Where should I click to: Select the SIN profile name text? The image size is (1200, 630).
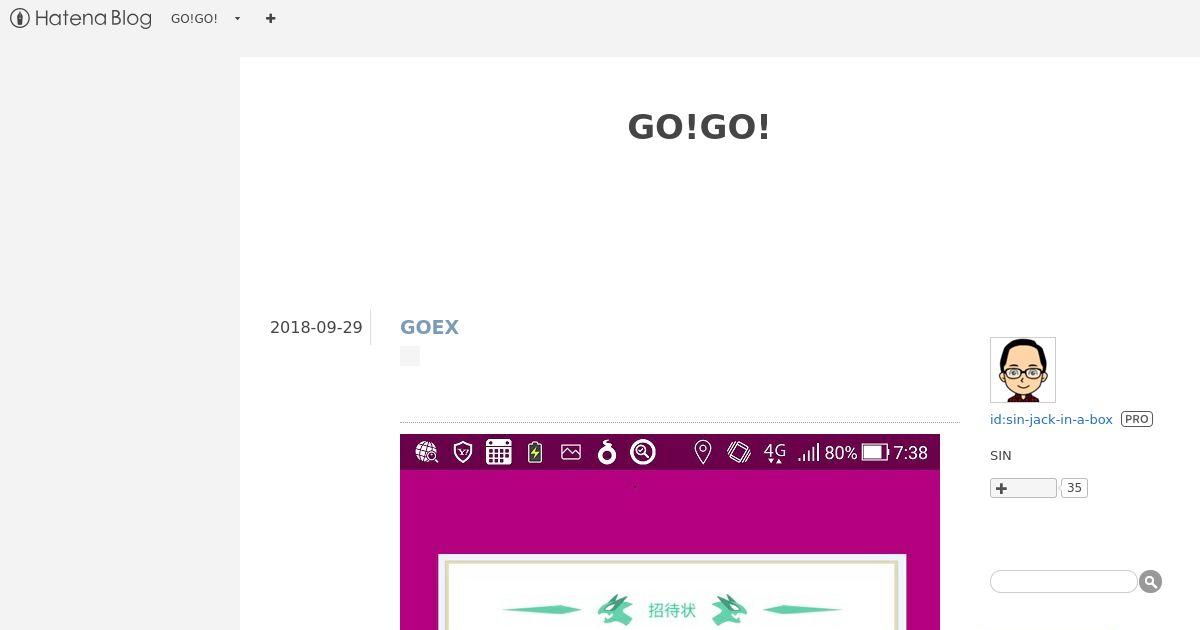pyautogui.click(x=1000, y=455)
